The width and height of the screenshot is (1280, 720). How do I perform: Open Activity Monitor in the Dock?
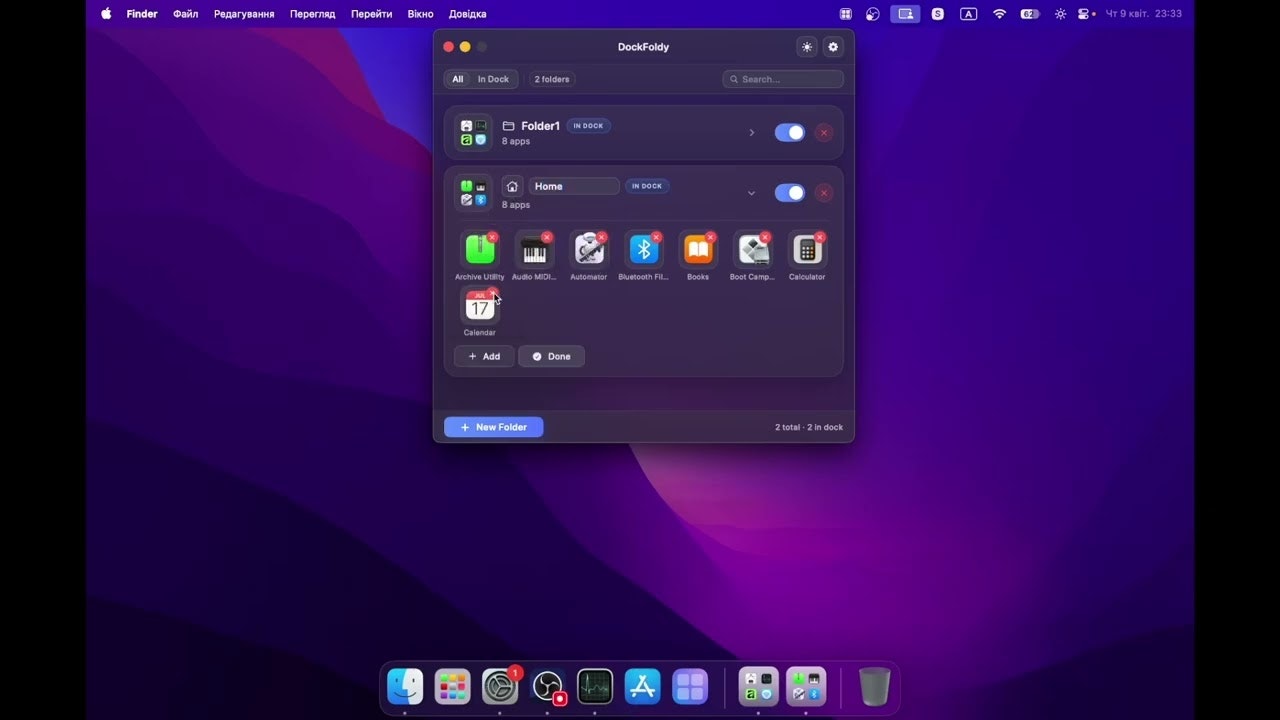[595, 687]
